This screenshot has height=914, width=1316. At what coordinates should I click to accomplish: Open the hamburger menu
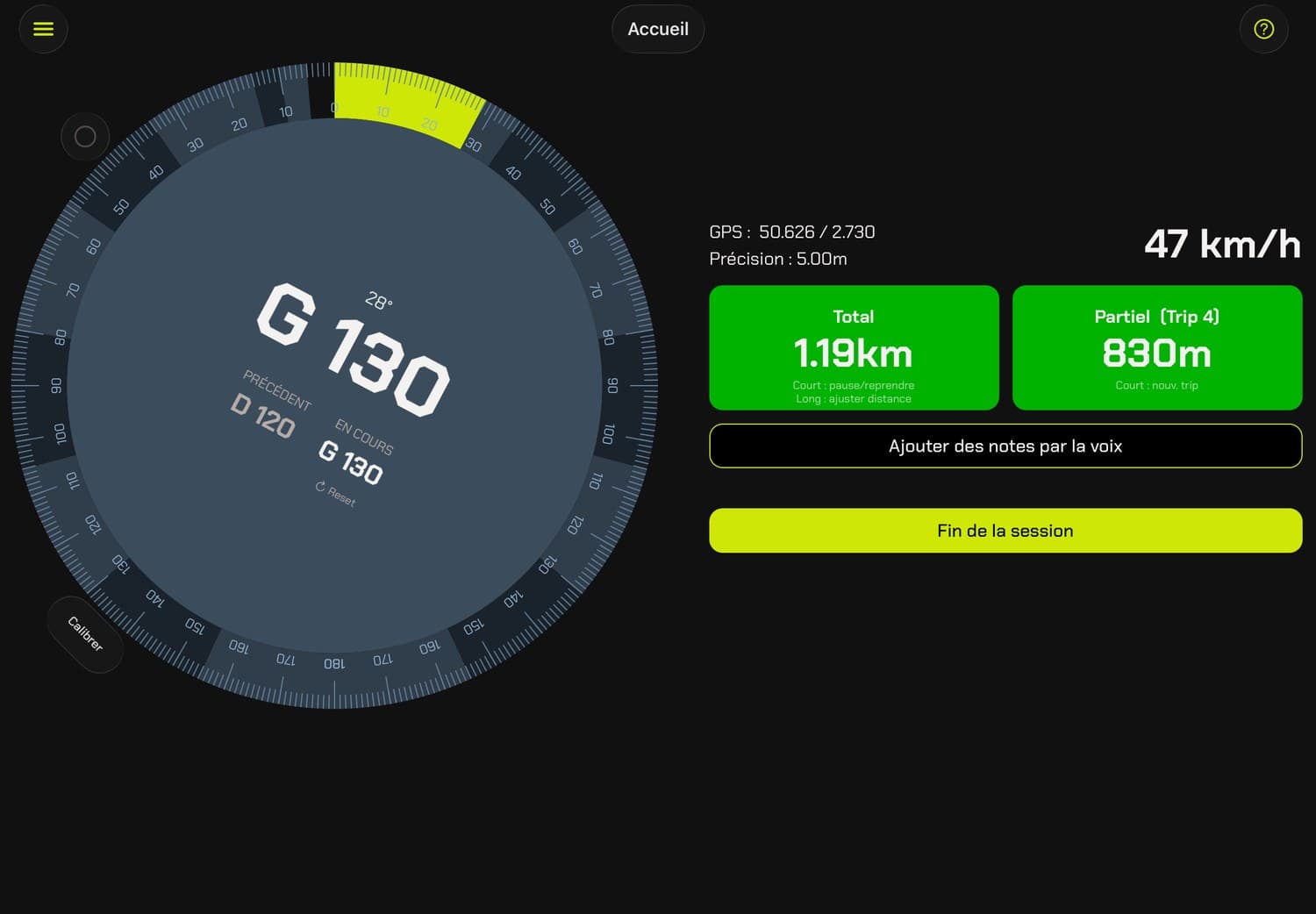coord(43,29)
